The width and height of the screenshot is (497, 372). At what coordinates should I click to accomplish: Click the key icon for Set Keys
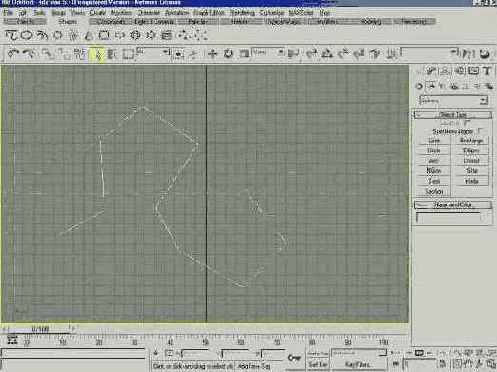tap(294, 358)
